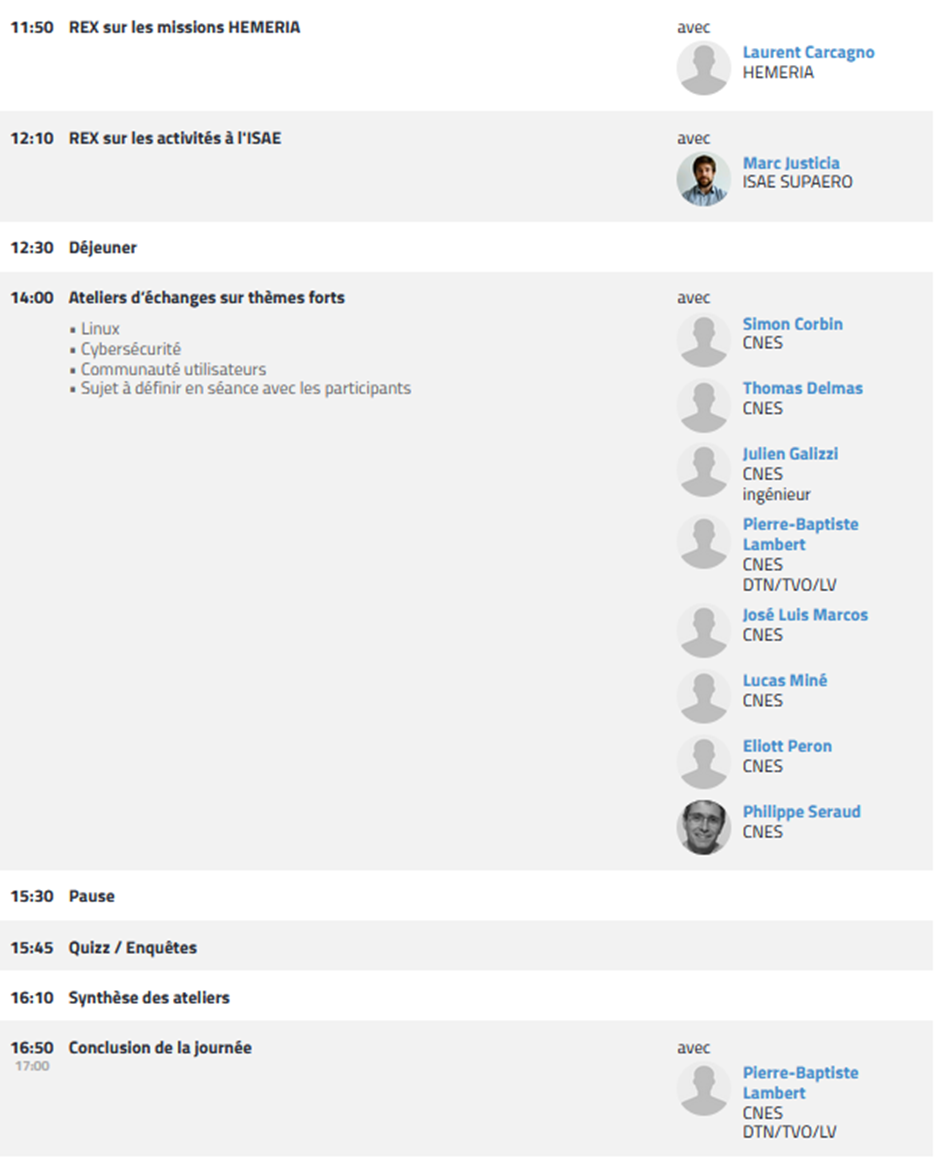Viewport: 936px width, 1158px height.
Task: Click José Luis Marcos's avatar icon
Action: (703, 631)
